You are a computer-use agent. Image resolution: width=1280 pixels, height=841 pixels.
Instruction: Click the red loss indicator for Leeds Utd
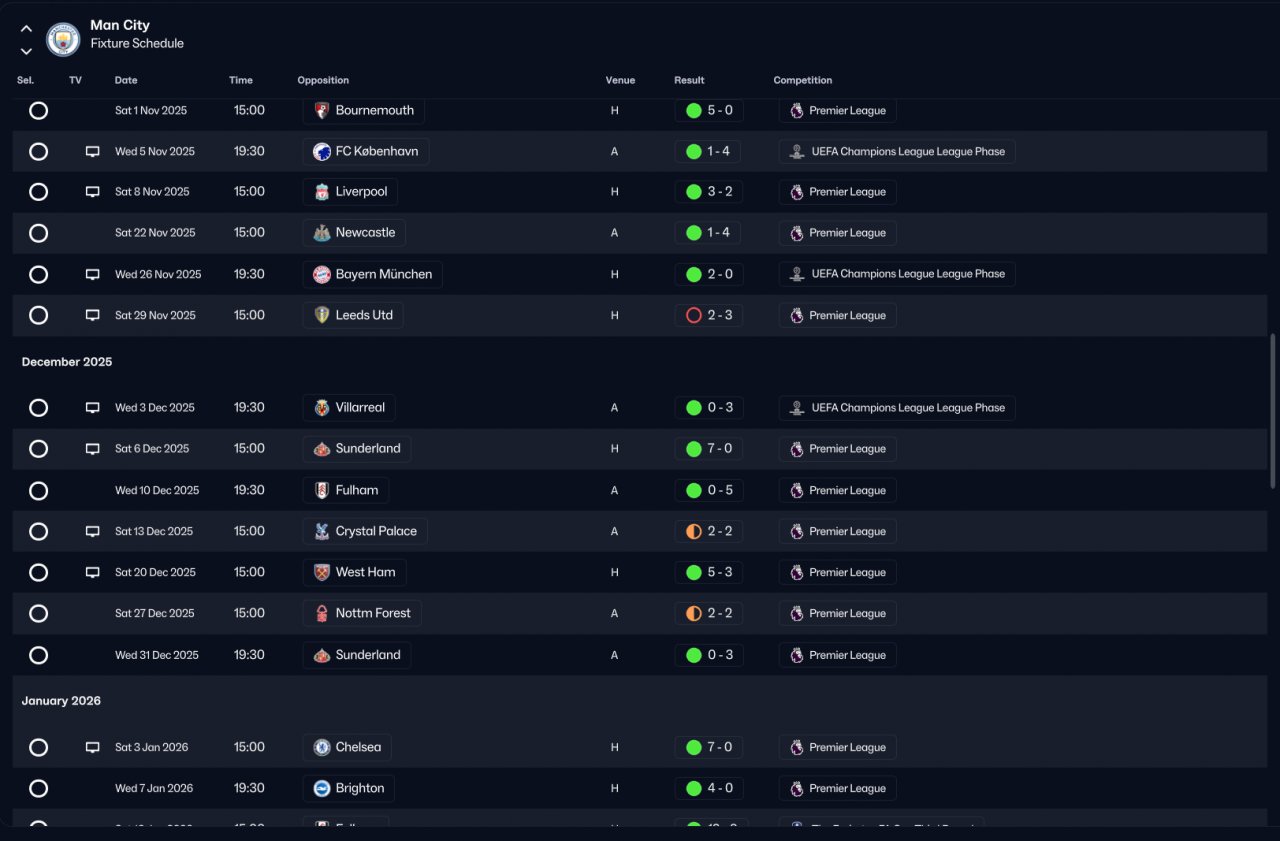tap(694, 315)
